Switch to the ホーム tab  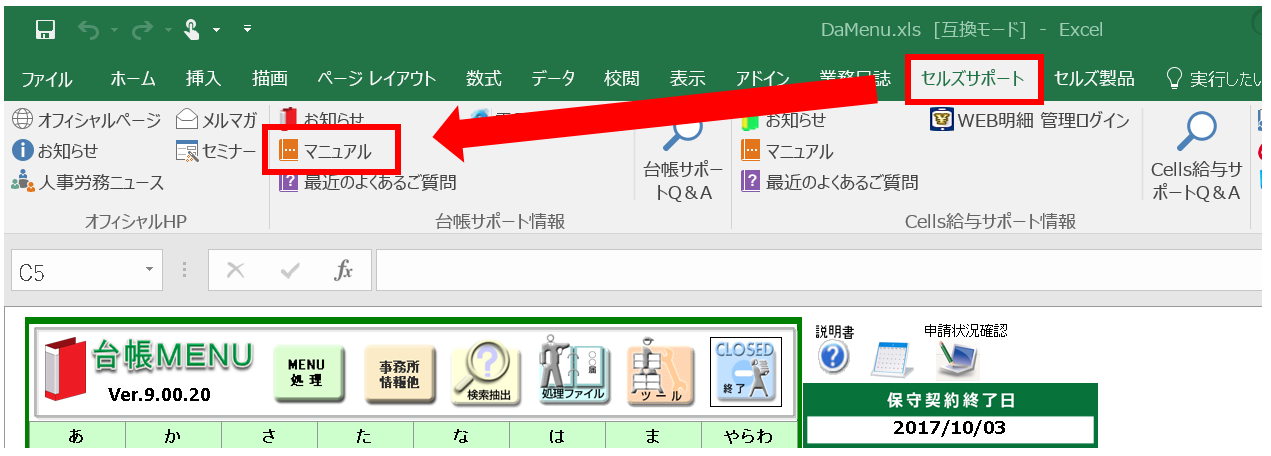(133, 79)
